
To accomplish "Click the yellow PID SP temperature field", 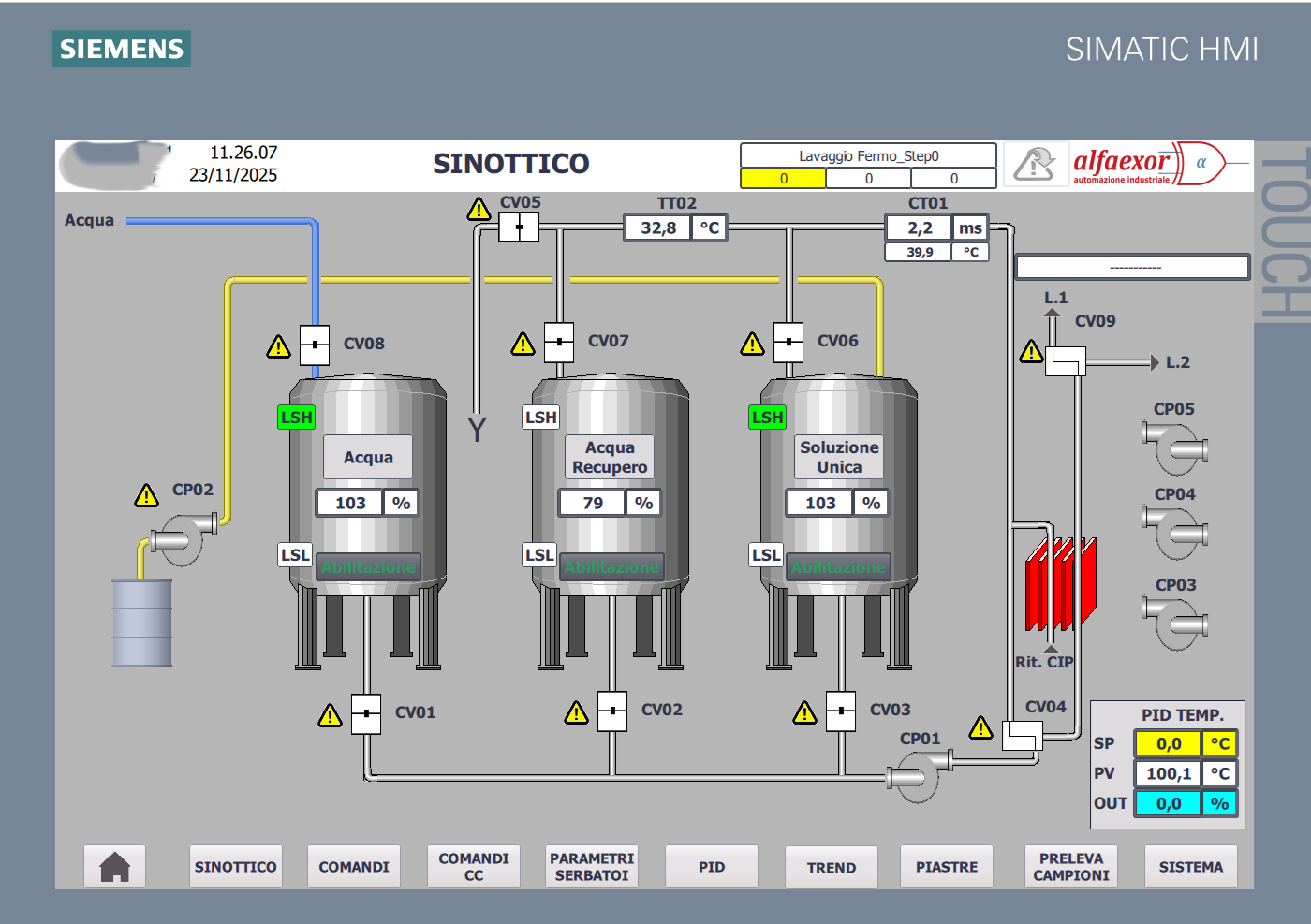I will [x=1168, y=743].
